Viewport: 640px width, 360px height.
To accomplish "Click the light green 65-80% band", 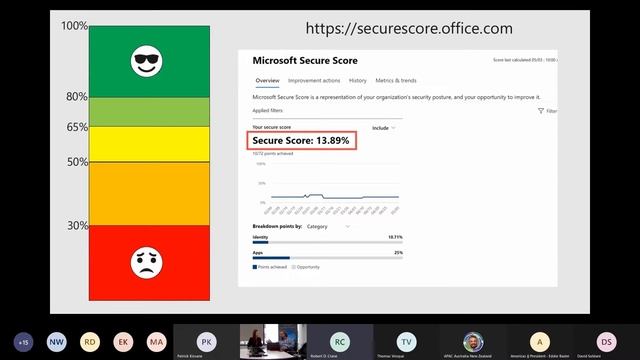I will 149,112.
